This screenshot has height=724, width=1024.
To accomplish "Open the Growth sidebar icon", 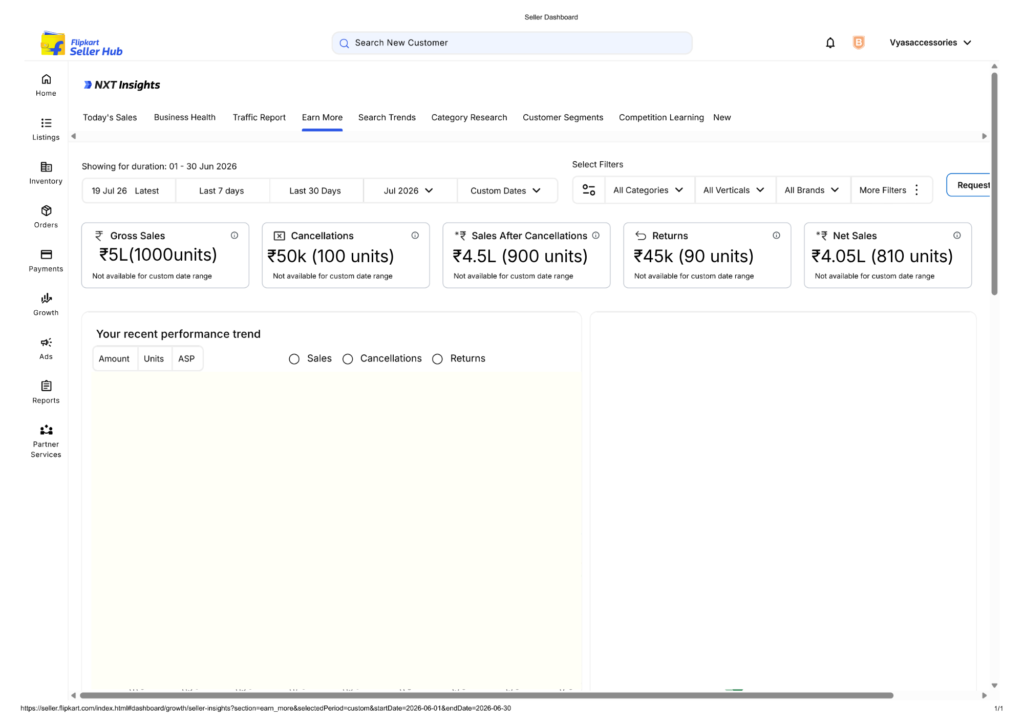I will coord(46,298).
